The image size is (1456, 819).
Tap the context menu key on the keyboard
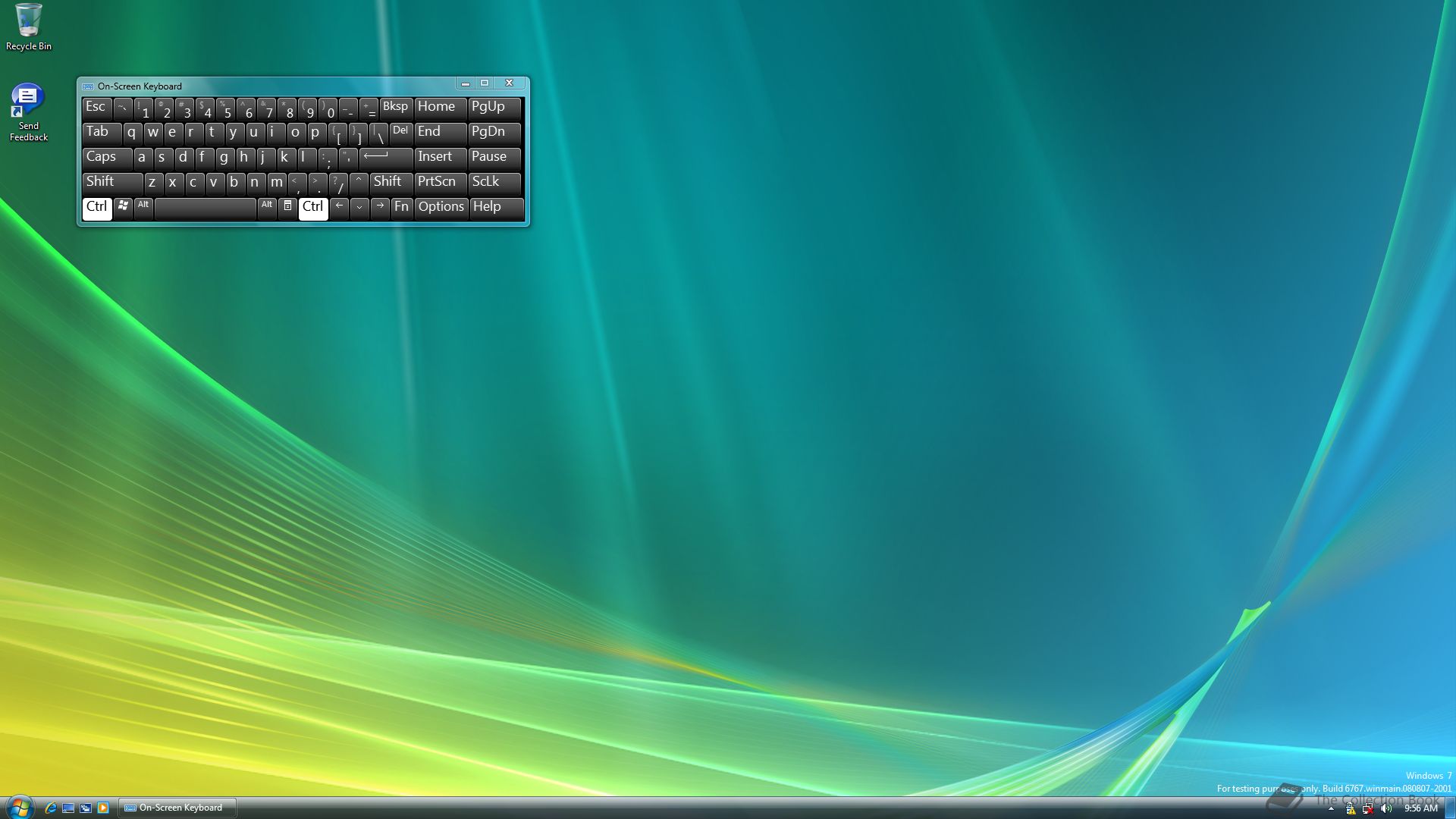pos(287,209)
